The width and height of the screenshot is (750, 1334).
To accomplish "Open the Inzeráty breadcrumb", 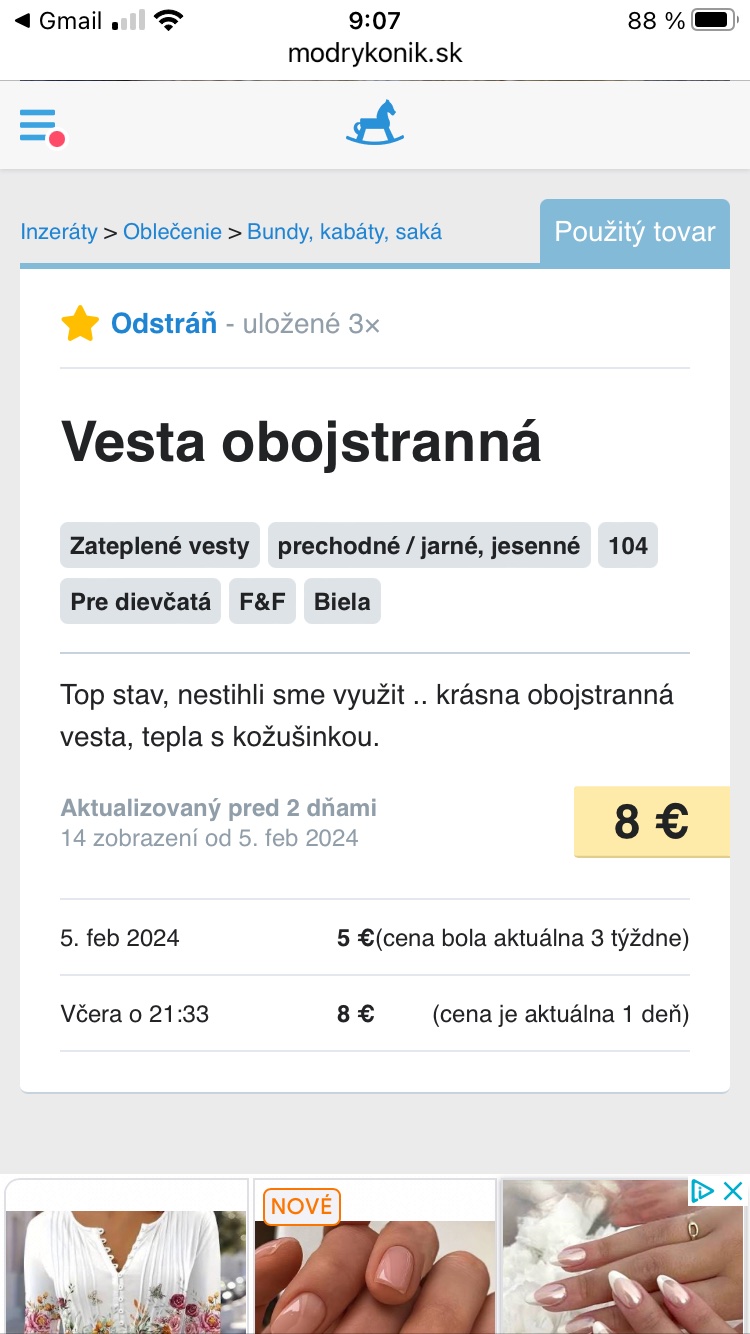I will 59,232.
